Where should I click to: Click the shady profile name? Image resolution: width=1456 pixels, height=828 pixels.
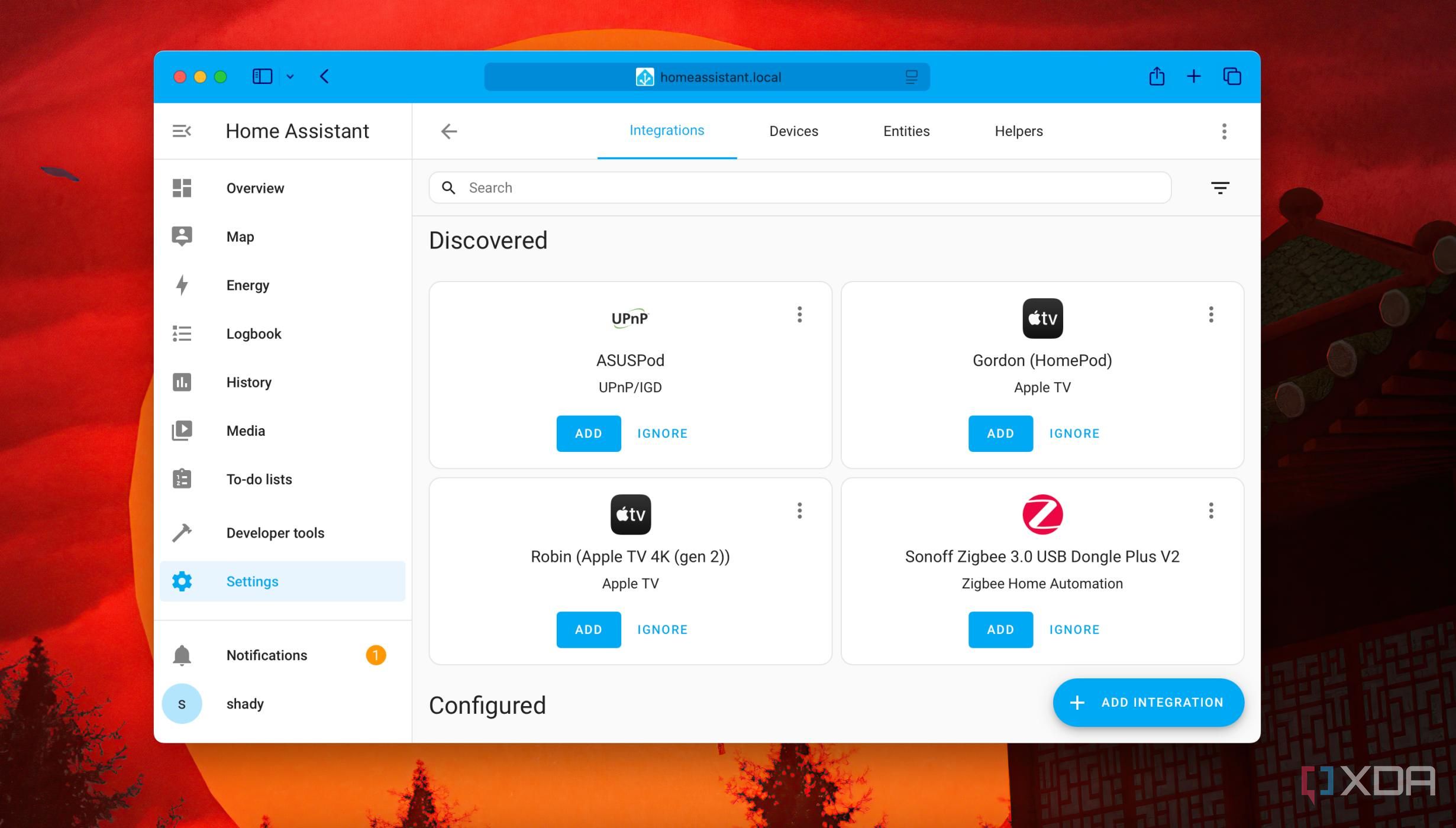pos(245,704)
